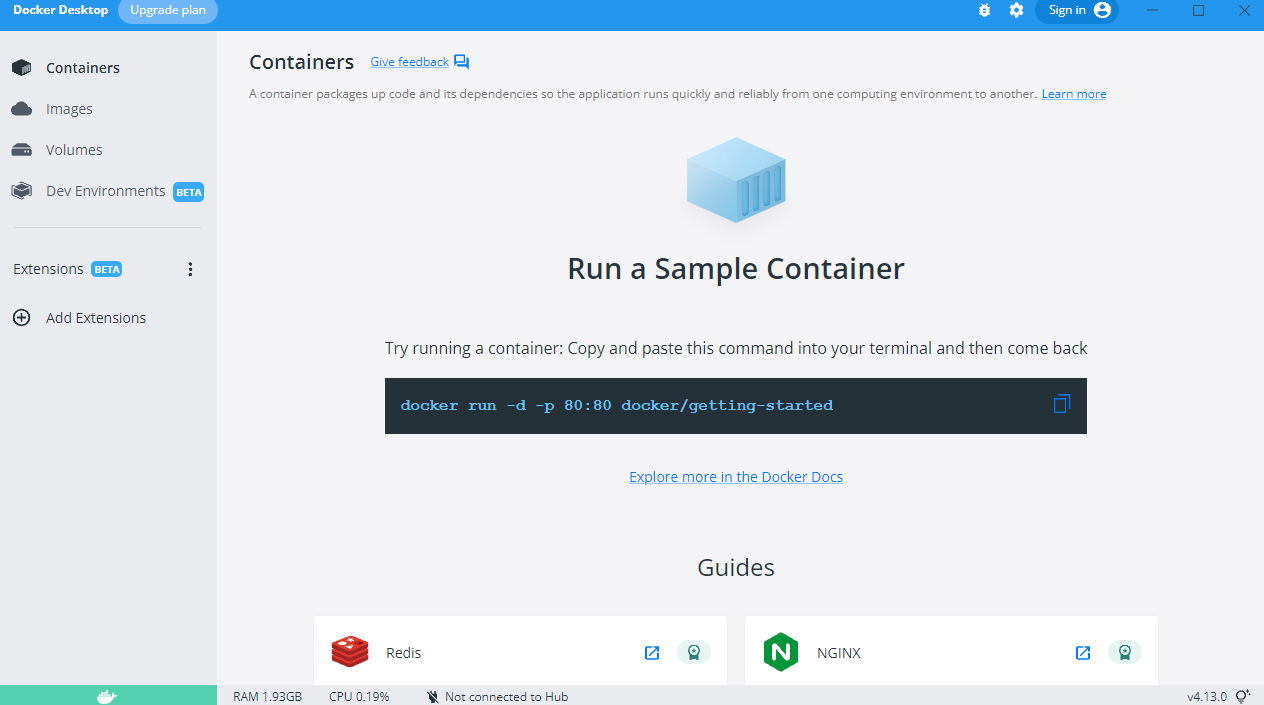1264x705 pixels.
Task: Click the Sign in button
Action: click(1077, 10)
